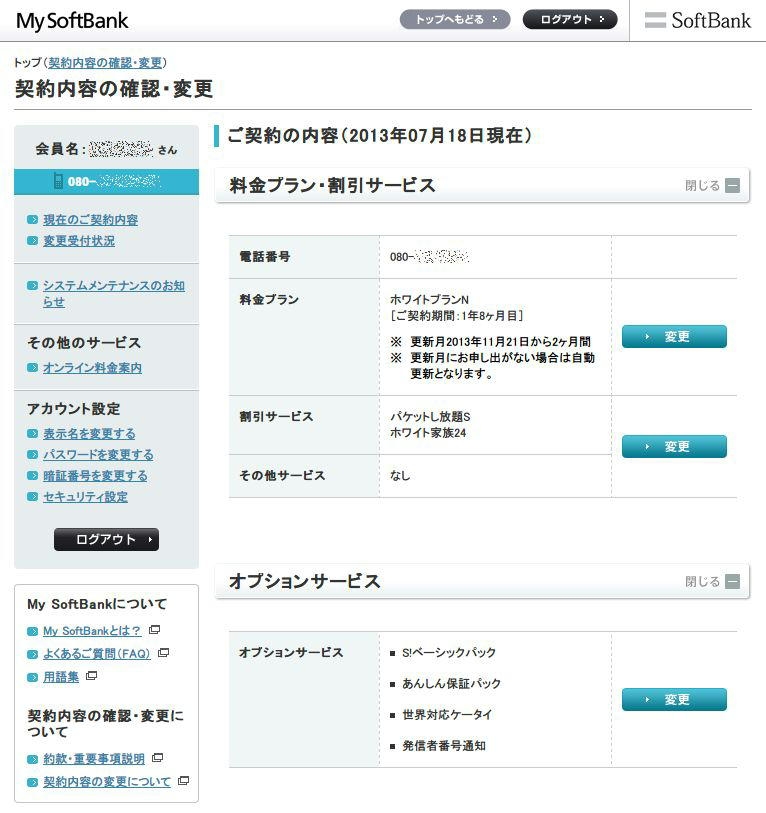Click the external-window icon after 約款・重要事項説明

[x=158, y=758]
